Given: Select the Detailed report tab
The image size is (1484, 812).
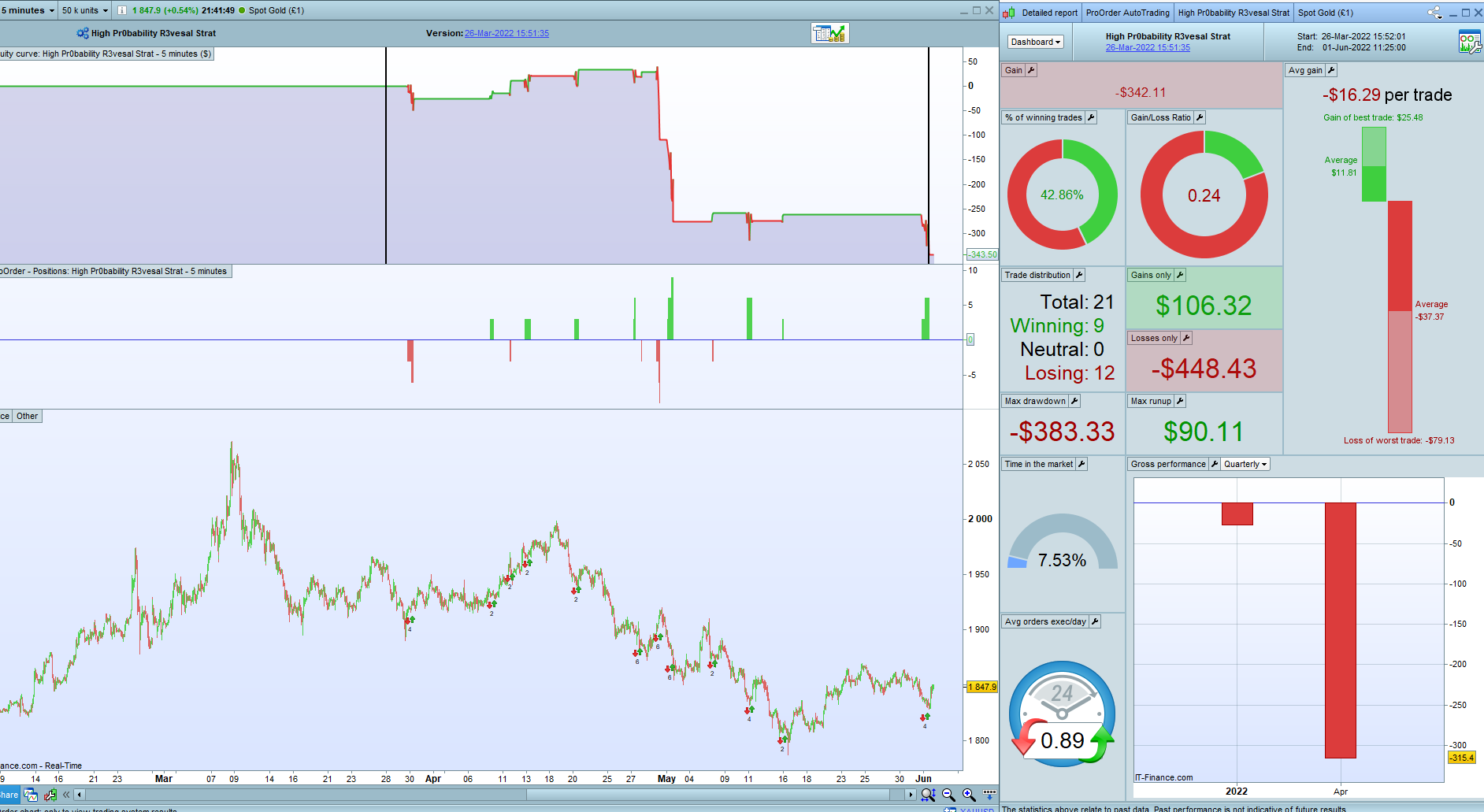Looking at the screenshot, I should pyautogui.click(x=1049, y=13).
